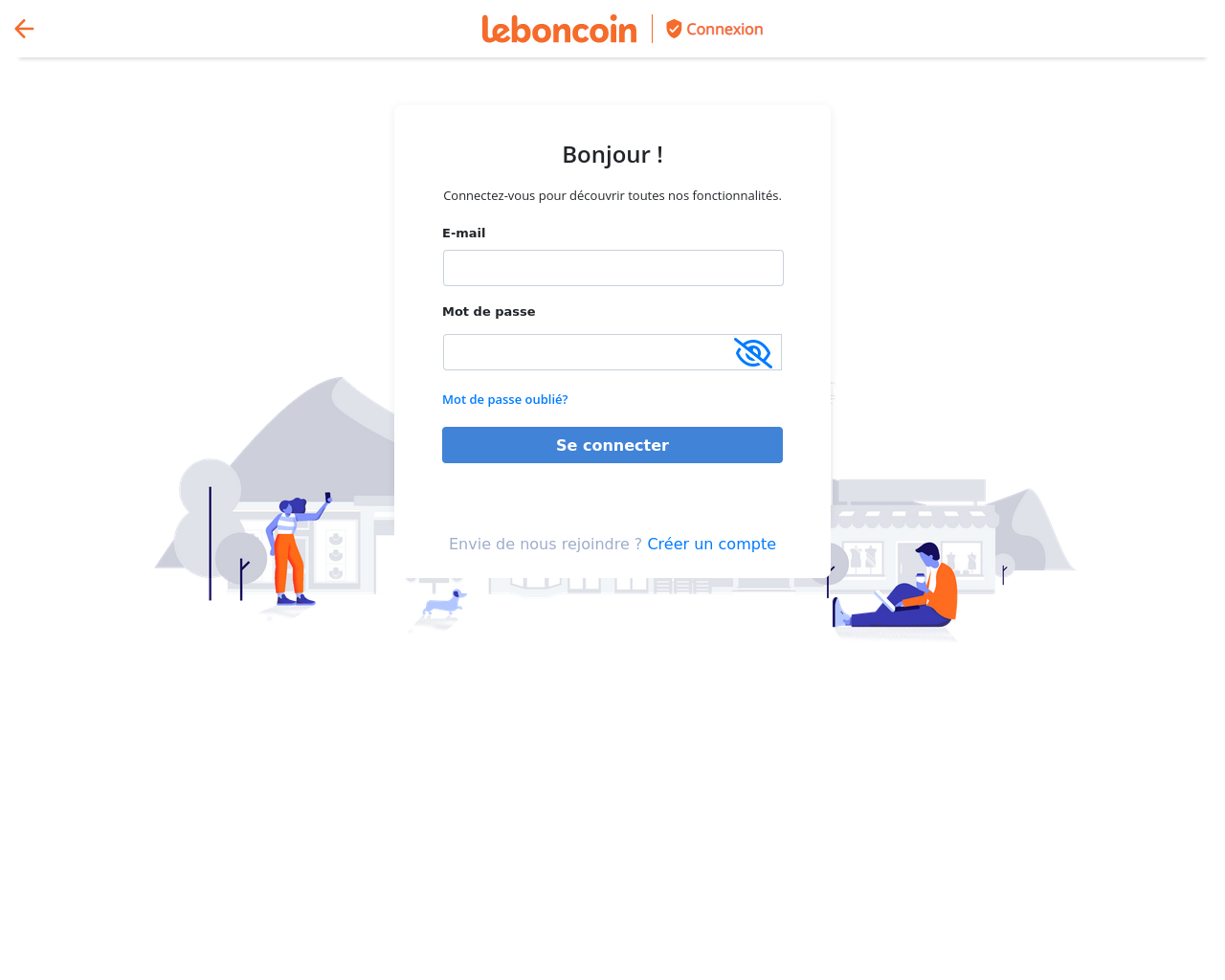Click the Se connecter button
This screenshot has width=1225, height=980.
612,445
